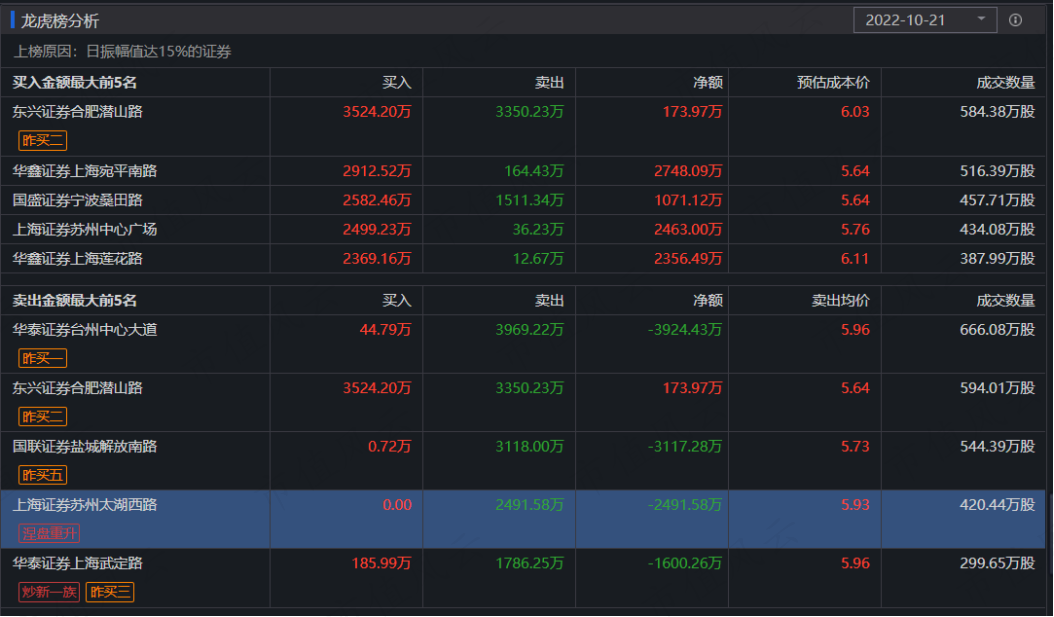The height and width of the screenshot is (617, 1054).
Task: Select 东兴证券合肥潜山路 in the sell list
Action: pyautogui.click(x=523, y=403)
